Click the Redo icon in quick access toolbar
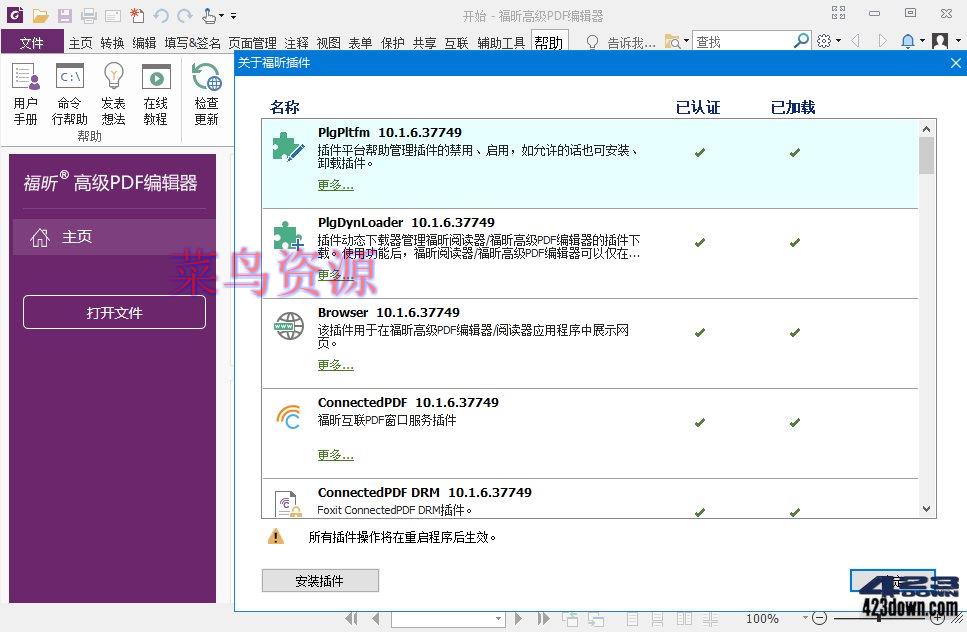Viewport: 967px width, 632px height. (186, 15)
